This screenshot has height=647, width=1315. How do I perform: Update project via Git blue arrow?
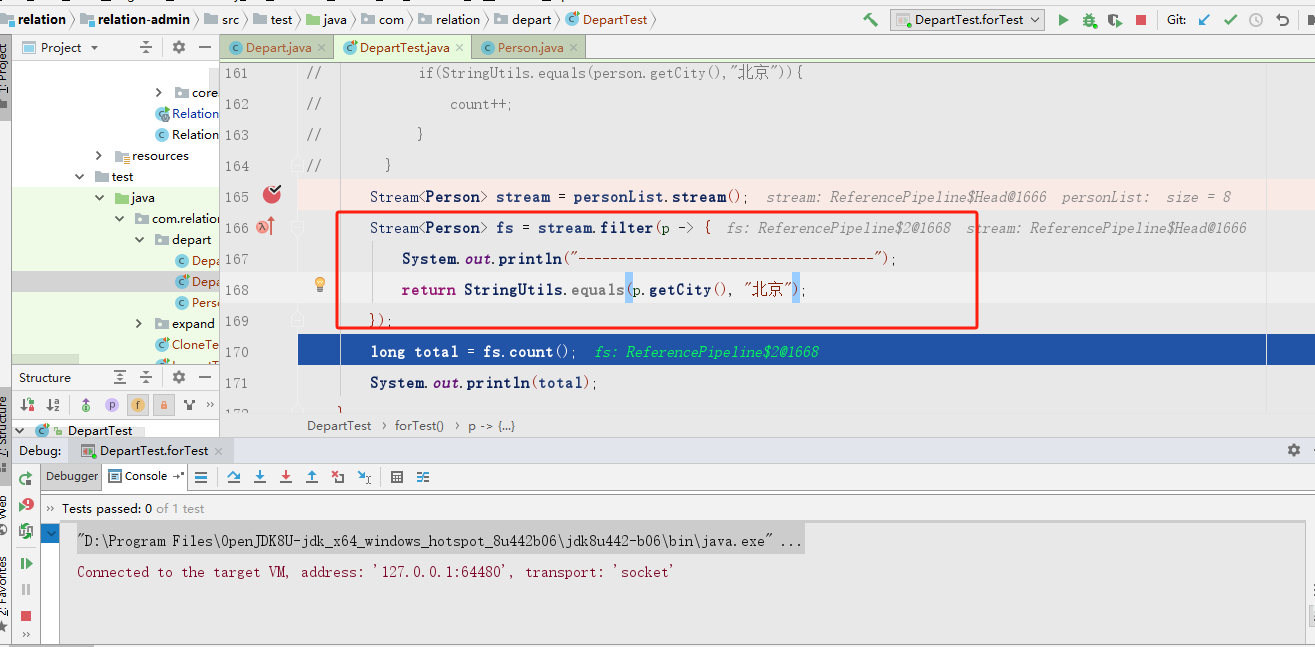coord(1204,19)
